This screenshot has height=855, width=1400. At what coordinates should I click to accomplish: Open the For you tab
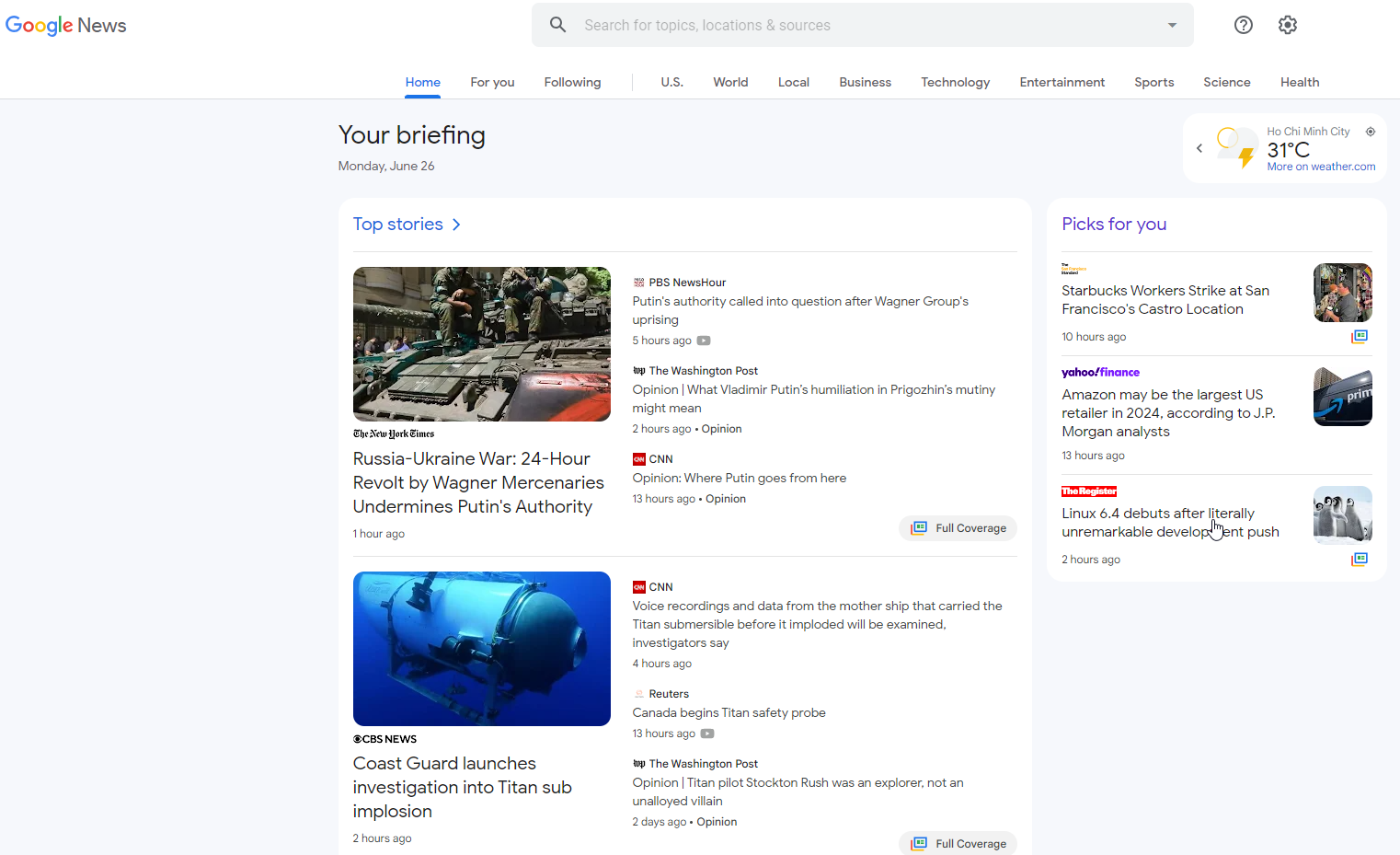(492, 82)
